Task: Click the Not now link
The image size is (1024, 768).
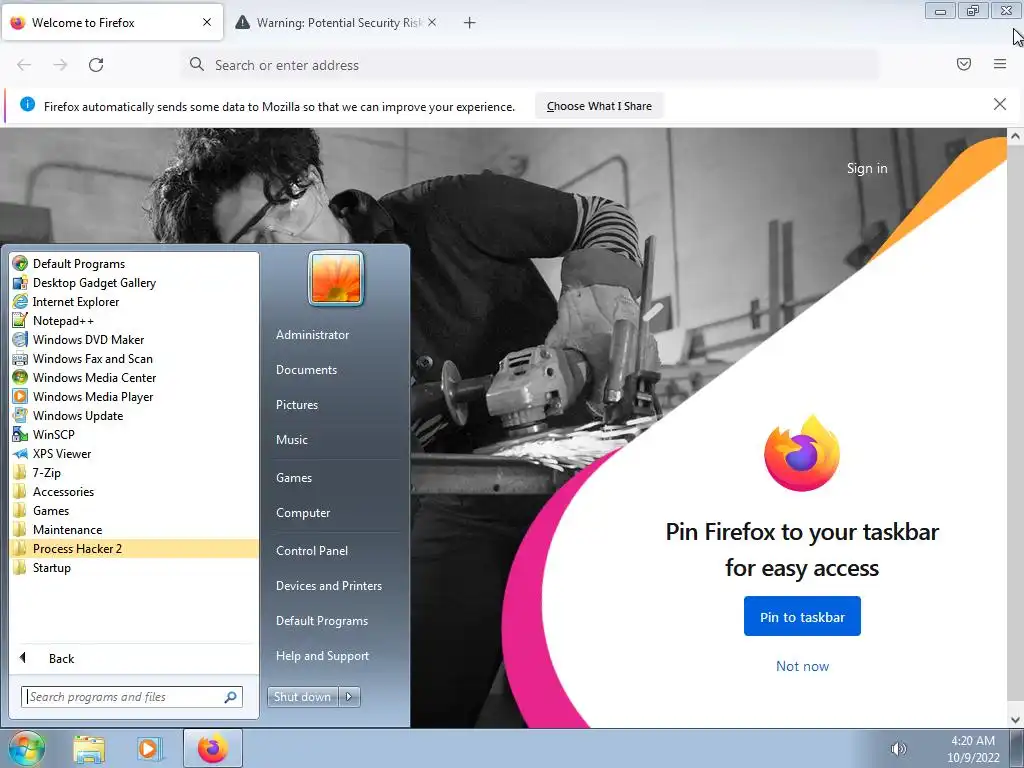Action: coord(802,666)
